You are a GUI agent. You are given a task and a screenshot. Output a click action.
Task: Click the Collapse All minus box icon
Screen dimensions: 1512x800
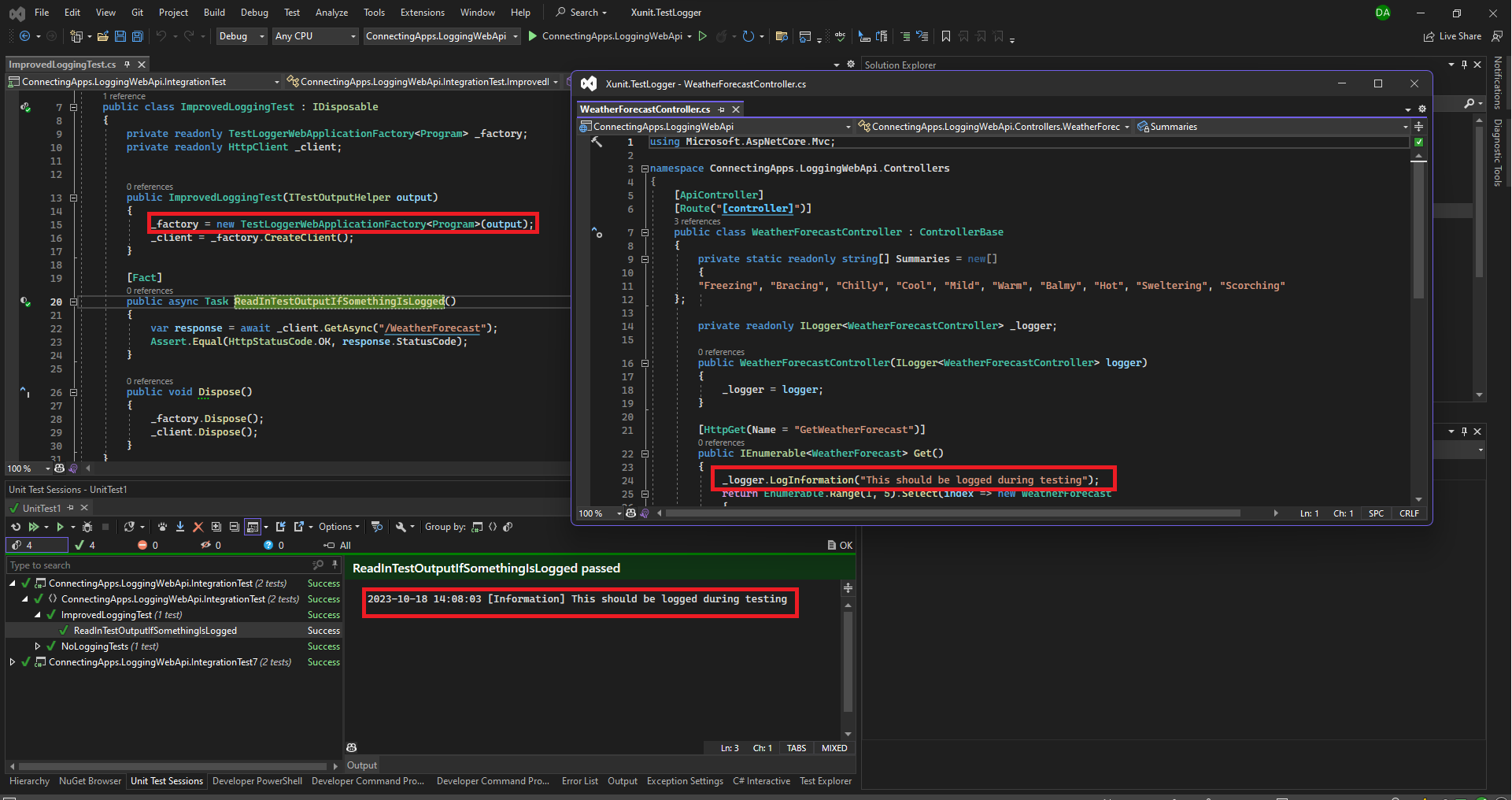(x=234, y=527)
